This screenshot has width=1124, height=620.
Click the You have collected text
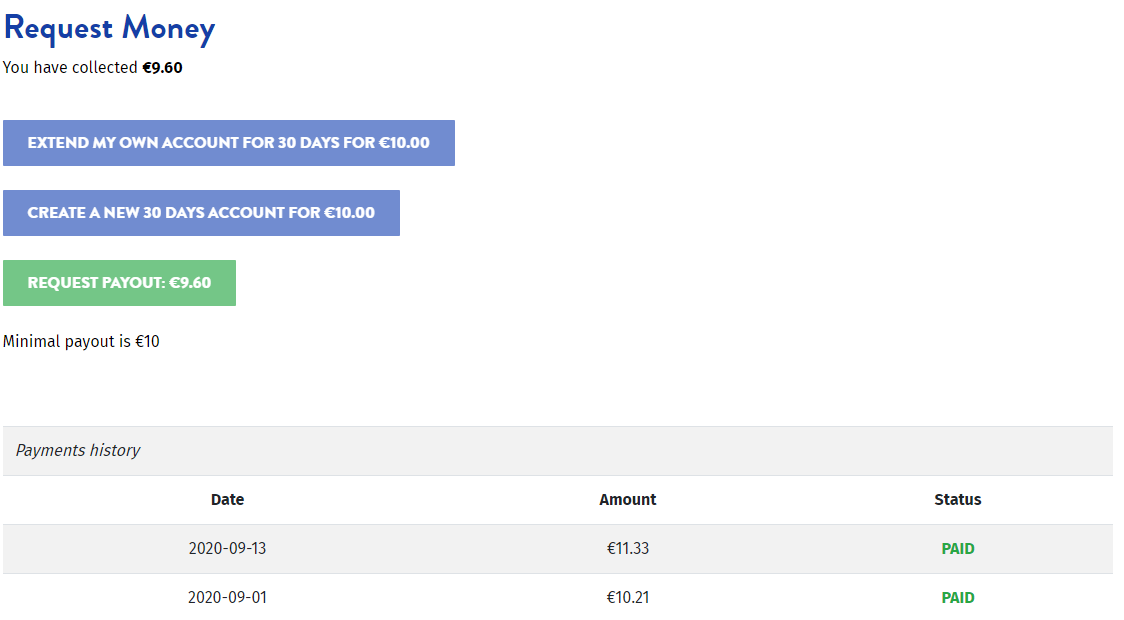click(x=70, y=68)
